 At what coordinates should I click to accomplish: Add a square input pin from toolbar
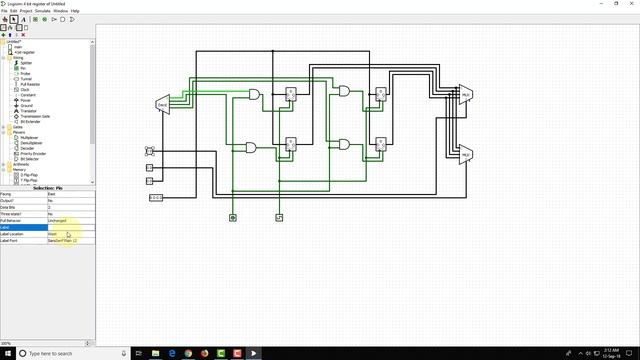36,19
